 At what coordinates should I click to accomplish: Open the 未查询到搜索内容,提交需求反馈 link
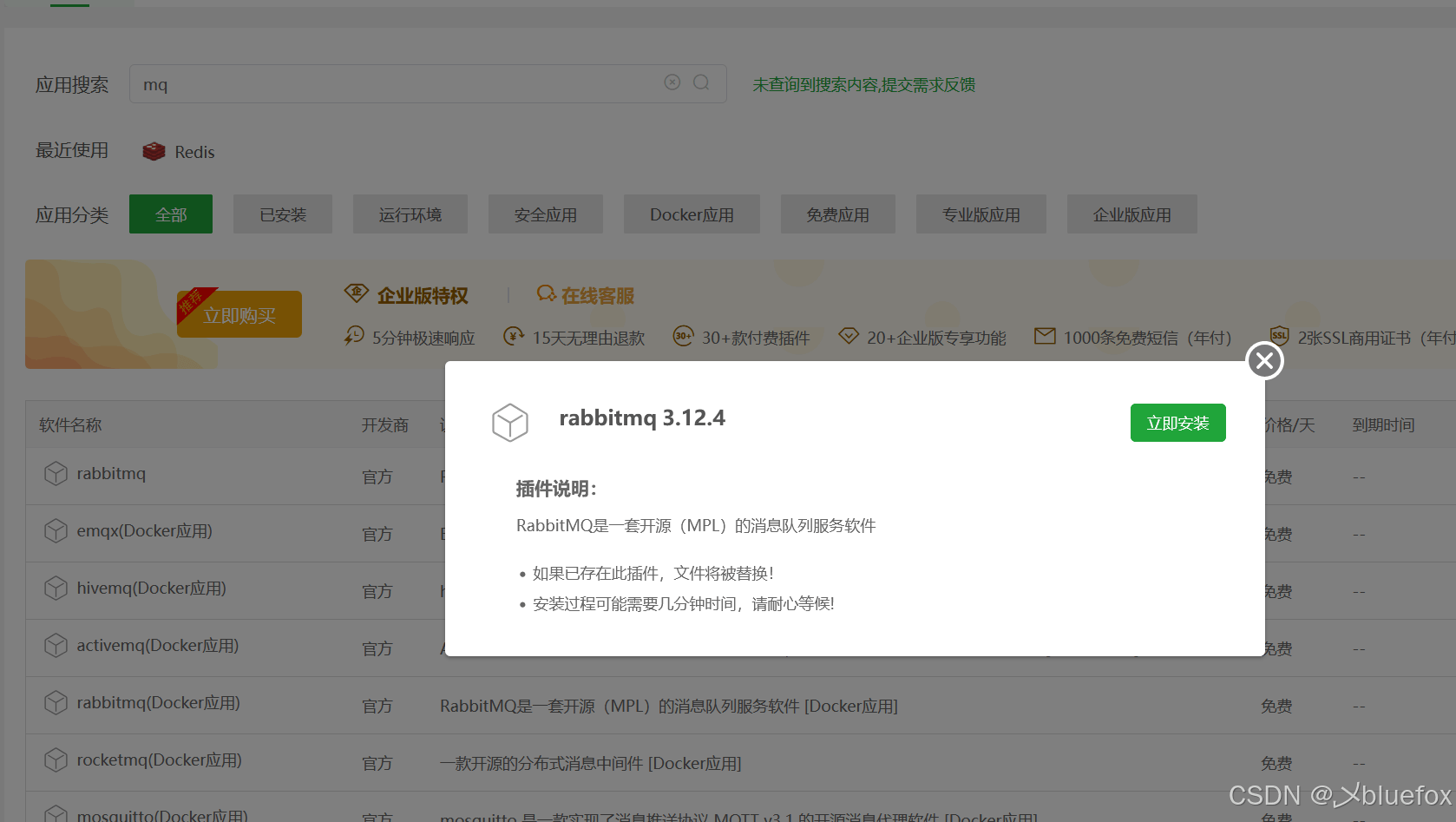click(864, 84)
